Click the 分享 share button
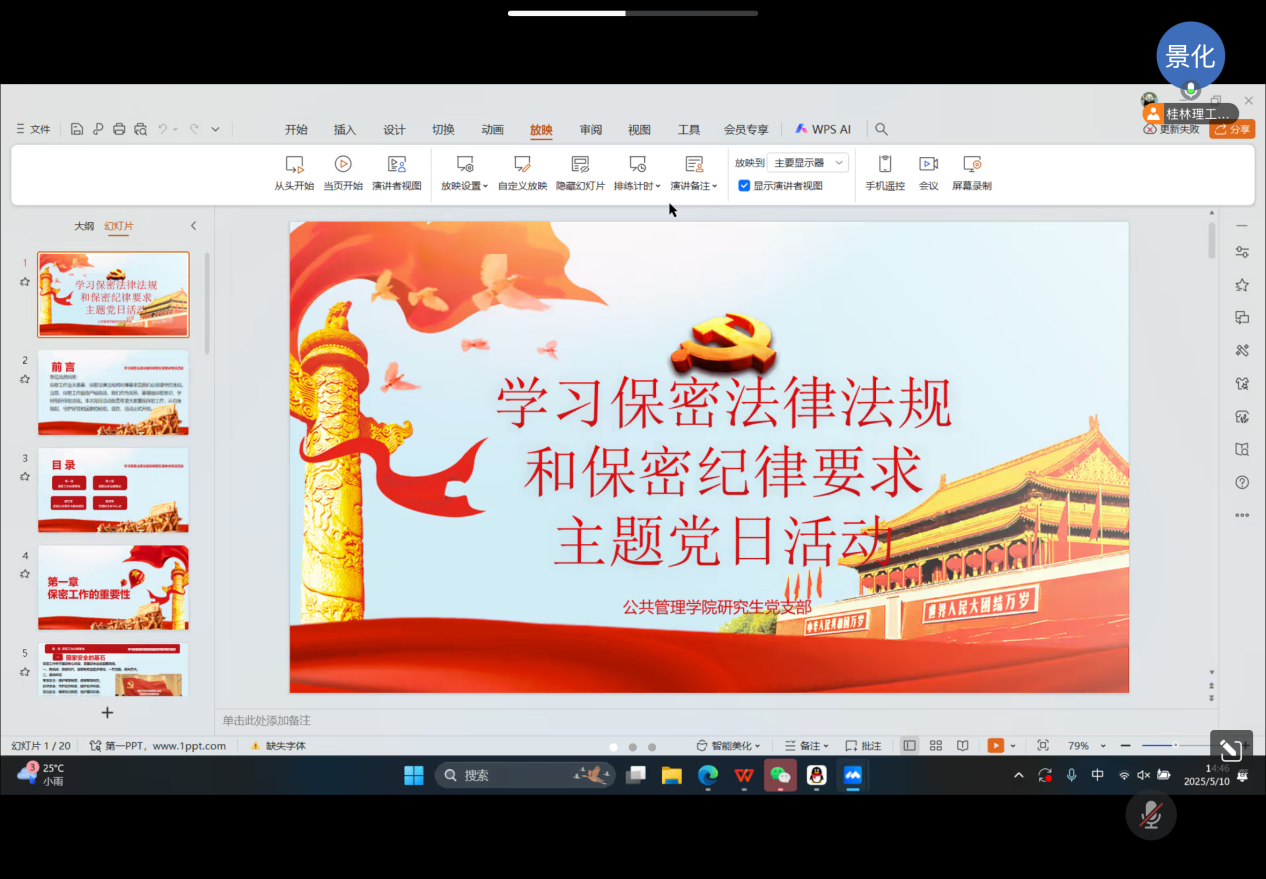This screenshot has width=1266, height=879. tap(1232, 129)
